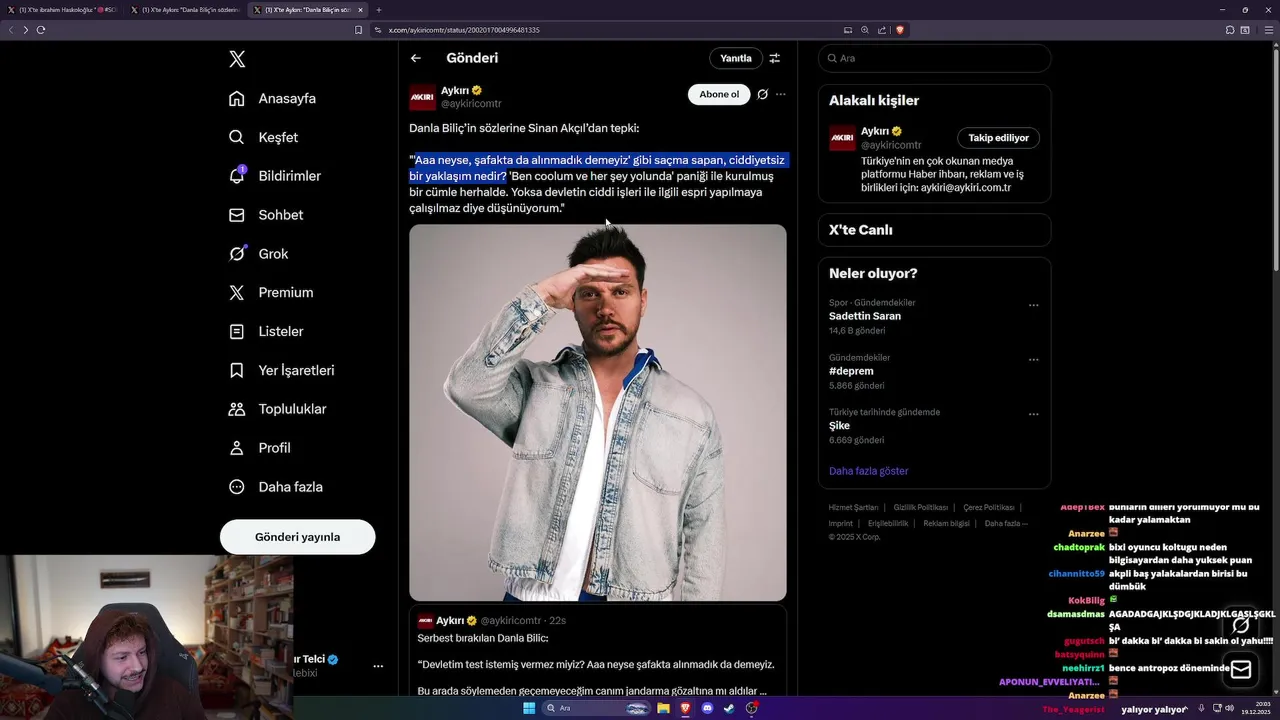This screenshot has width=1280, height=720.
Task: Open Aykırı's avatar in the post header
Action: pyautogui.click(x=422, y=97)
